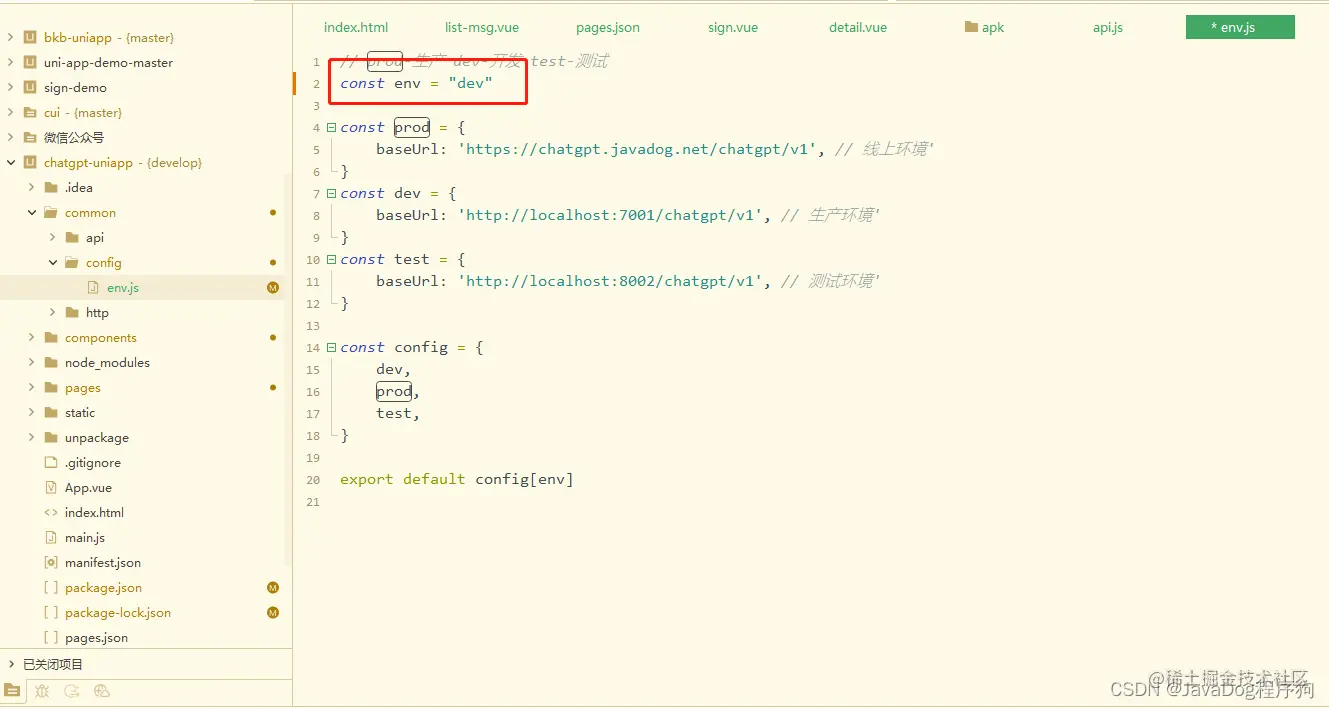The height and width of the screenshot is (709, 1329).
Task: Fold the const test block at line 10
Action: click(331, 259)
